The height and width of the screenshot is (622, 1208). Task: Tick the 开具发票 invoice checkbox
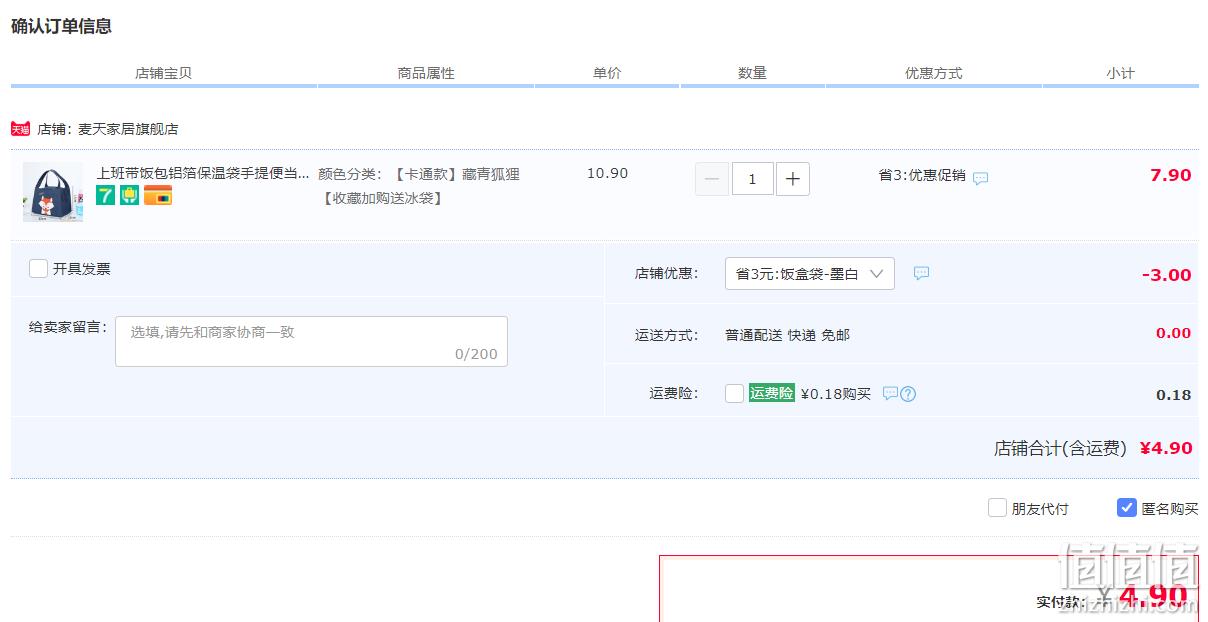[x=38, y=268]
